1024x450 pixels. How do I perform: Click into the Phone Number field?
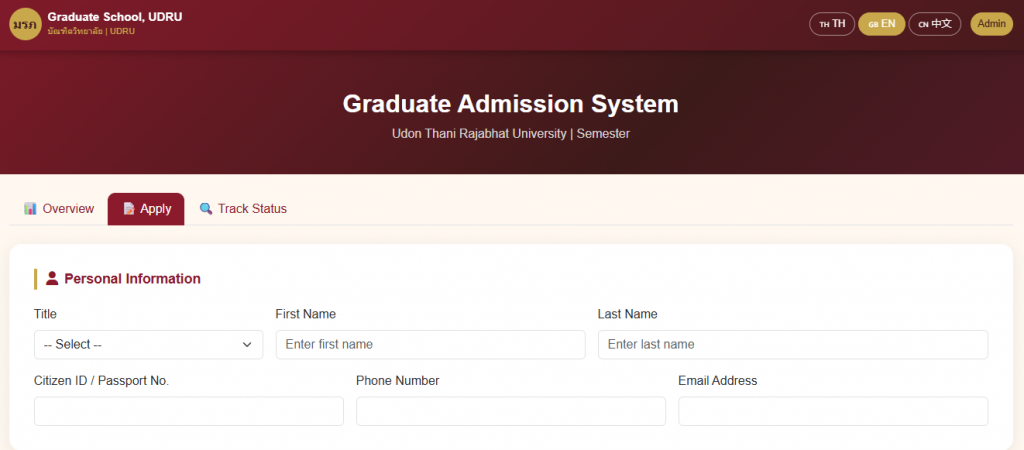(510, 411)
